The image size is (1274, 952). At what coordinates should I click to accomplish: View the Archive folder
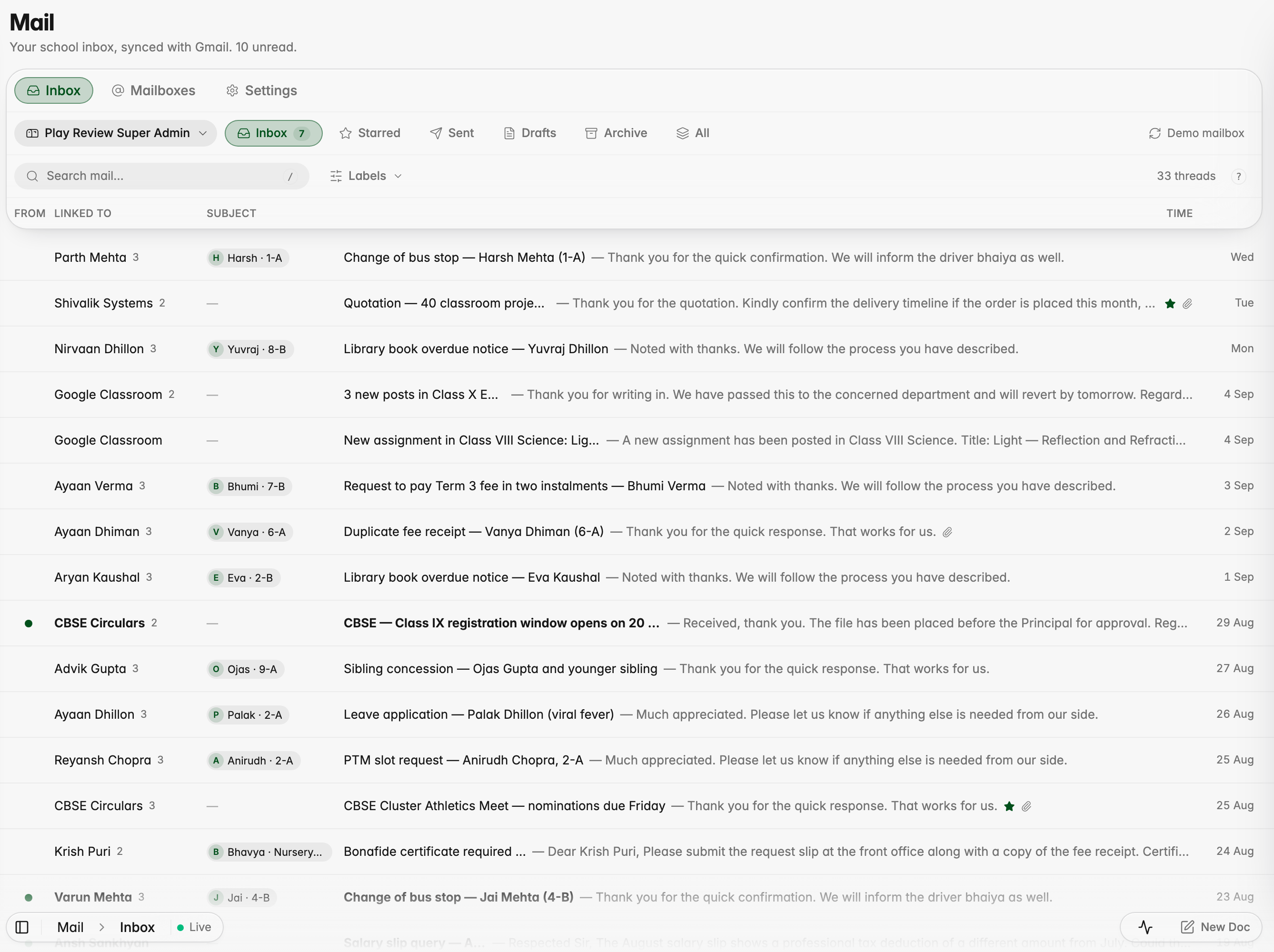point(616,133)
